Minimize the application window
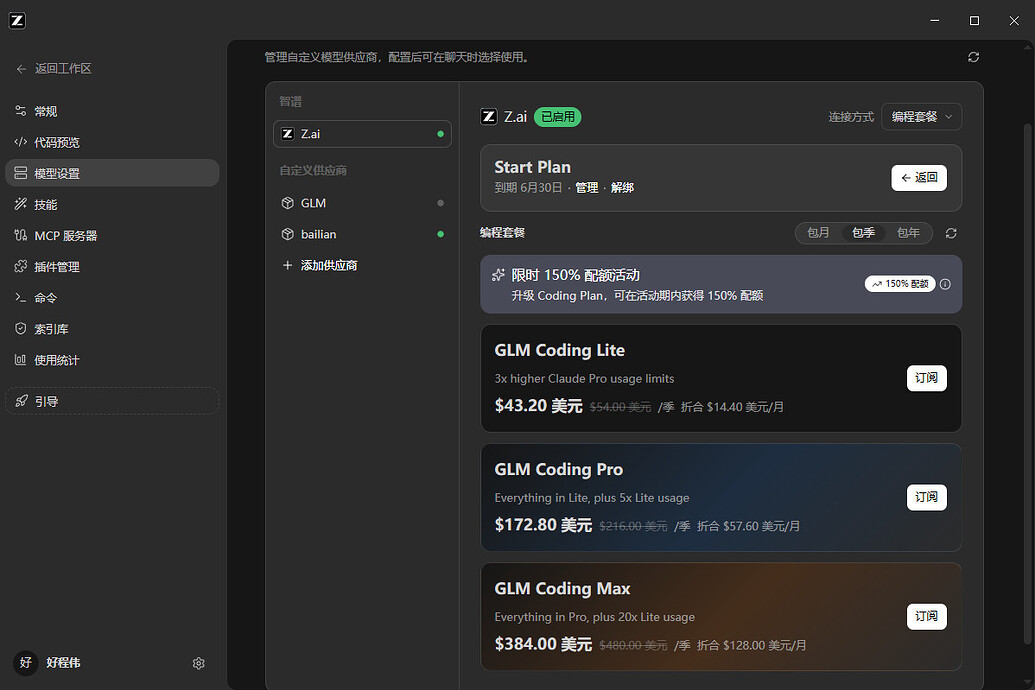This screenshot has height=690, width=1035. [935, 20]
